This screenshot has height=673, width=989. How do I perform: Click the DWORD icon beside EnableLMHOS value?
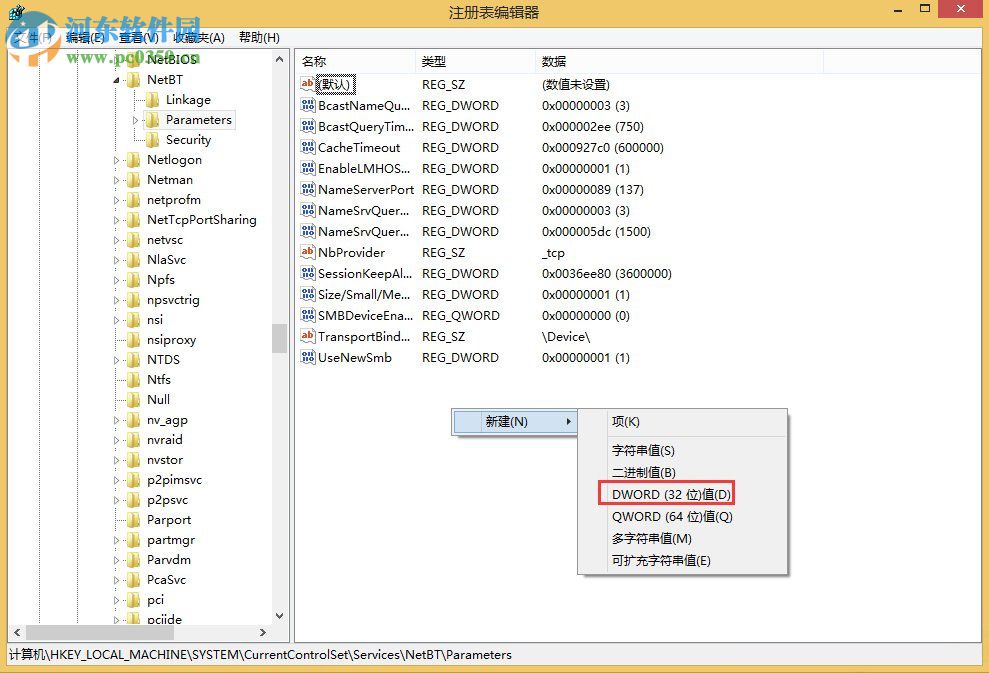pyautogui.click(x=308, y=168)
